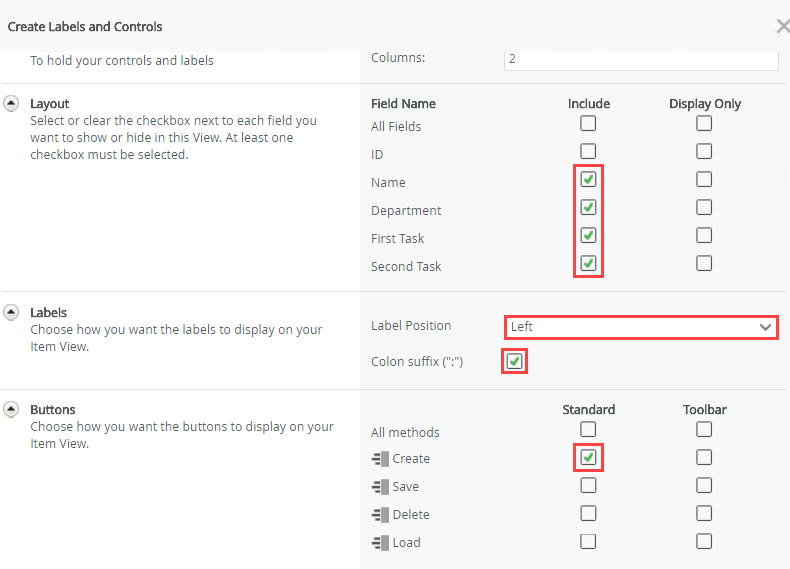Check Display Only for Name field
This screenshot has height=569, width=790.
point(704,179)
